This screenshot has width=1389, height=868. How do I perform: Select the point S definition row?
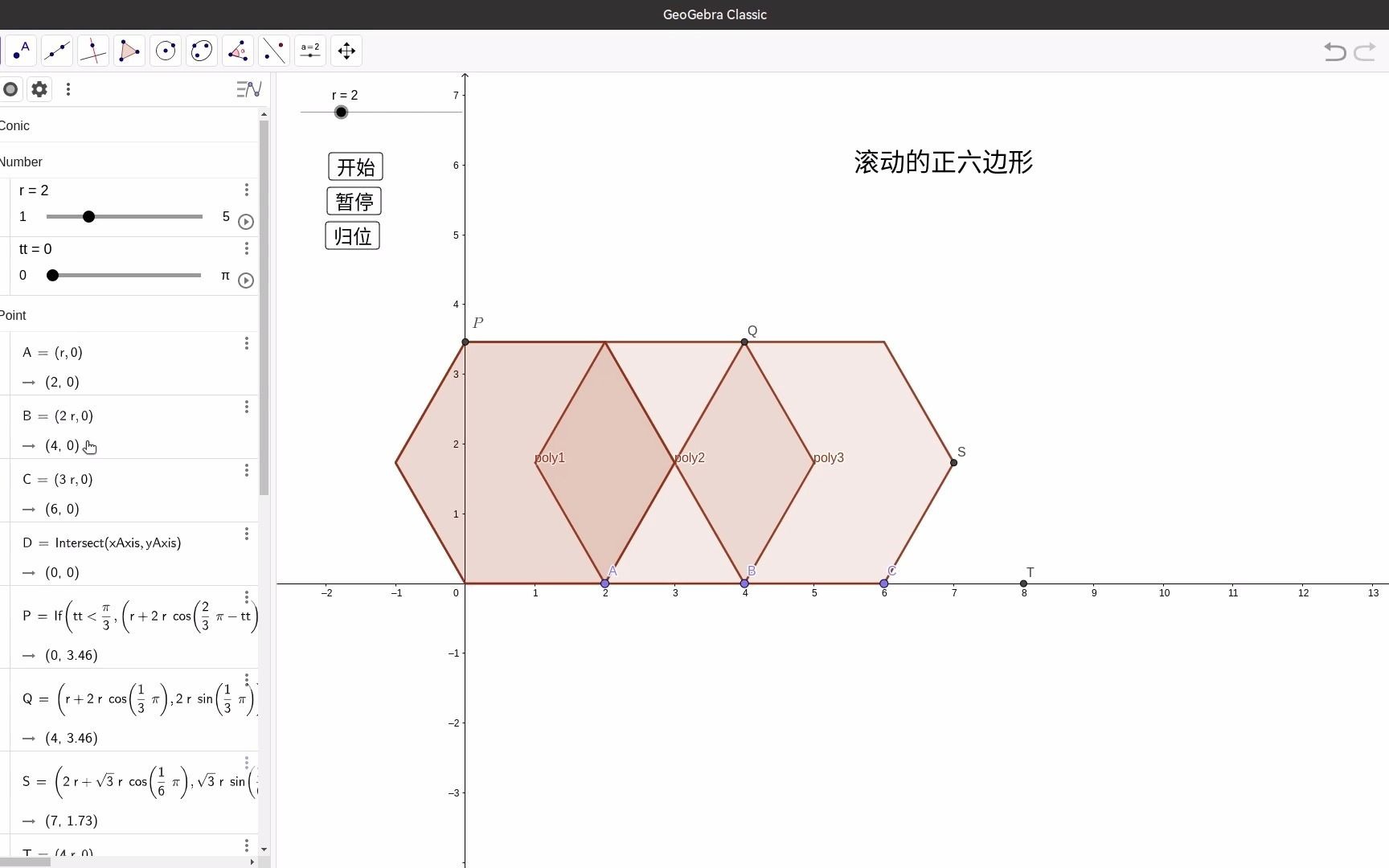pyautogui.click(x=133, y=792)
